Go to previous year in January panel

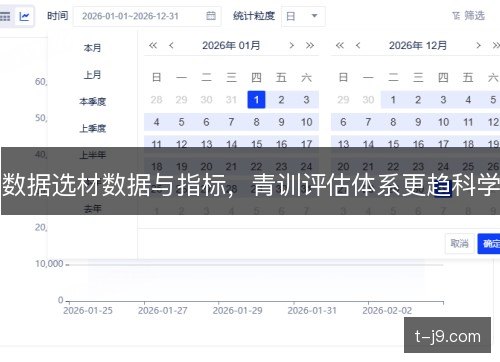(153, 45)
